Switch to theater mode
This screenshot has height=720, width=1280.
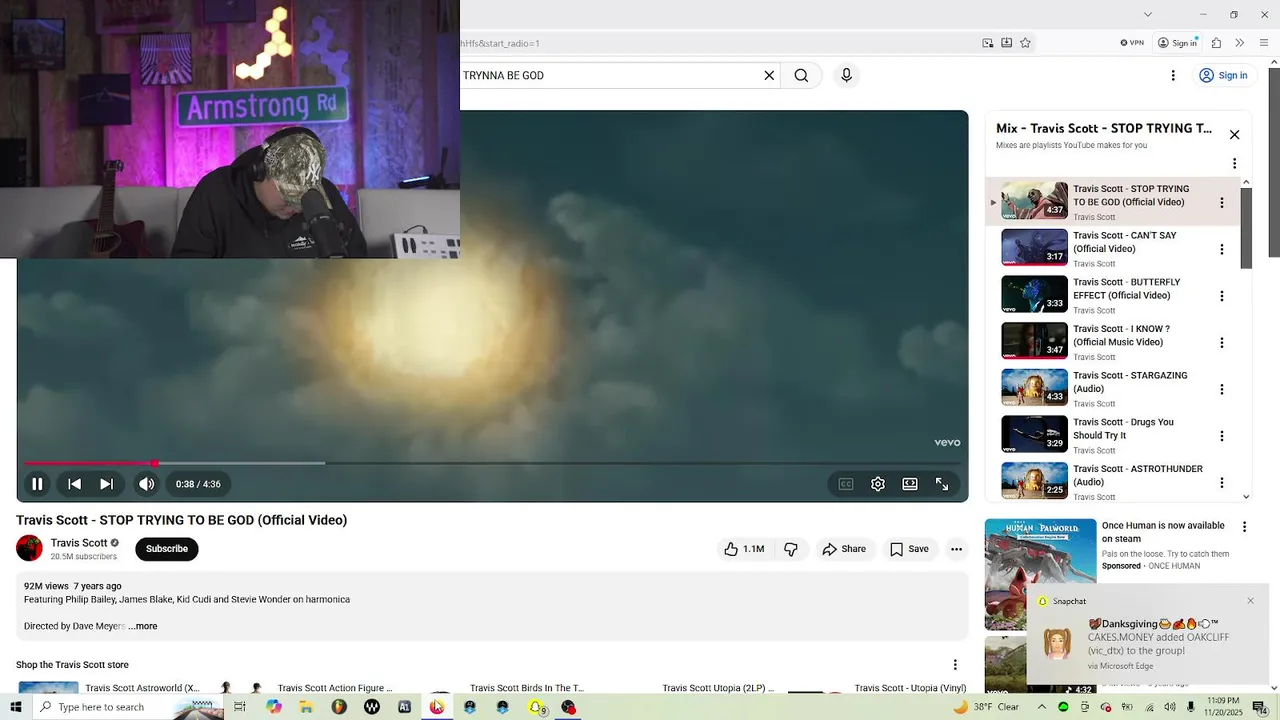click(x=910, y=484)
